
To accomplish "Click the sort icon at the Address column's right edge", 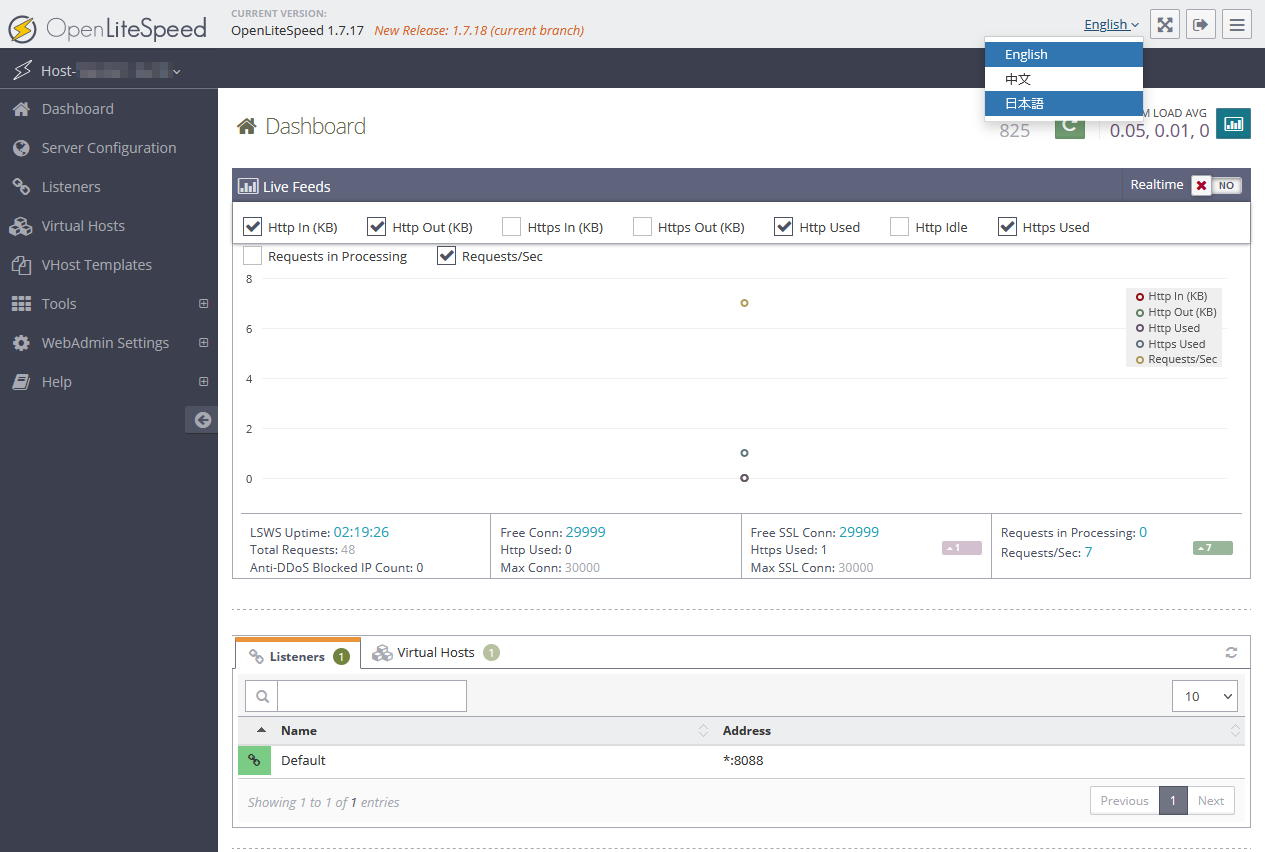I will pyautogui.click(x=1235, y=731).
